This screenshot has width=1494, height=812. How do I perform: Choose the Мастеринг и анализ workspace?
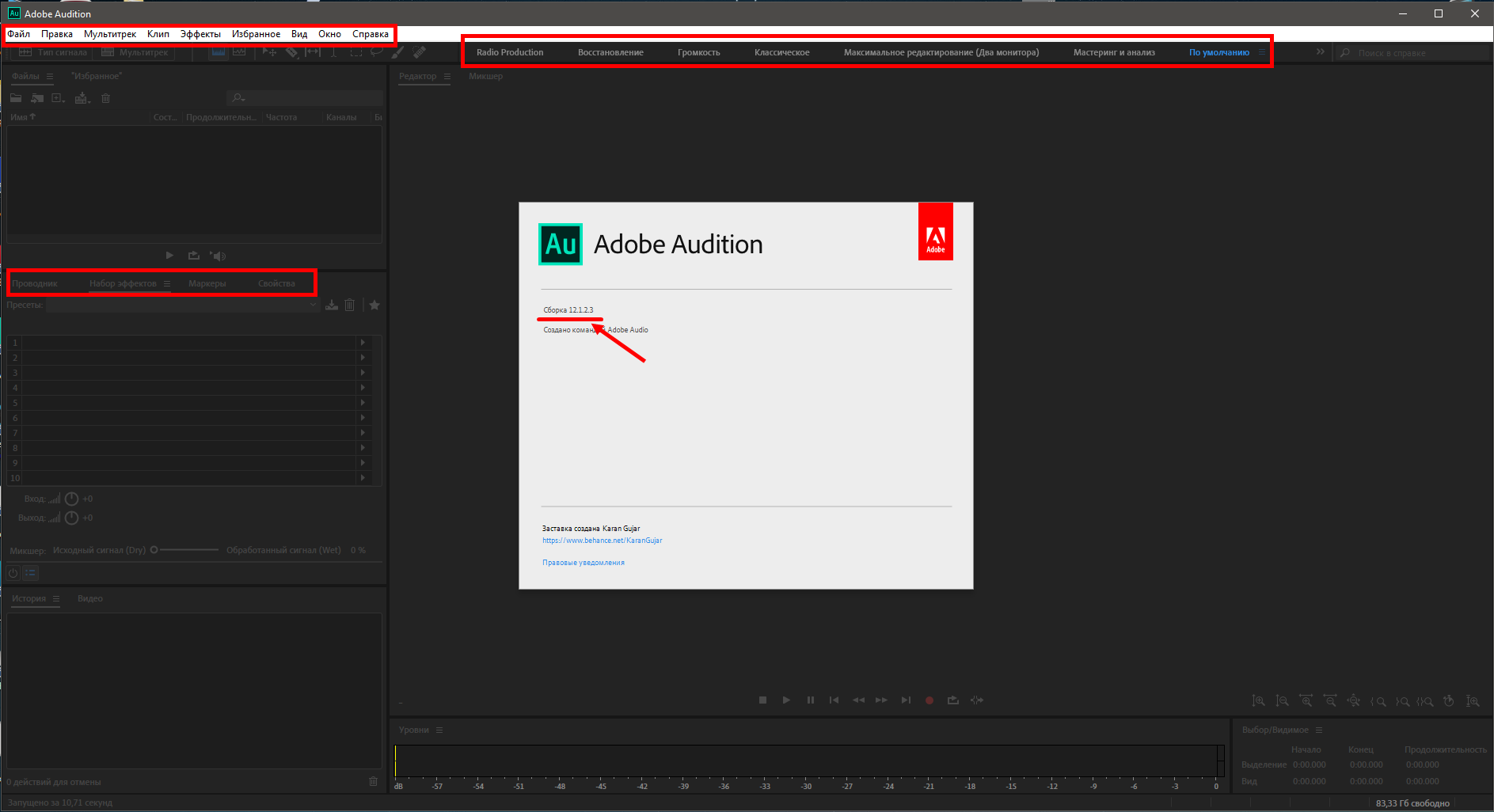(x=1114, y=52)
